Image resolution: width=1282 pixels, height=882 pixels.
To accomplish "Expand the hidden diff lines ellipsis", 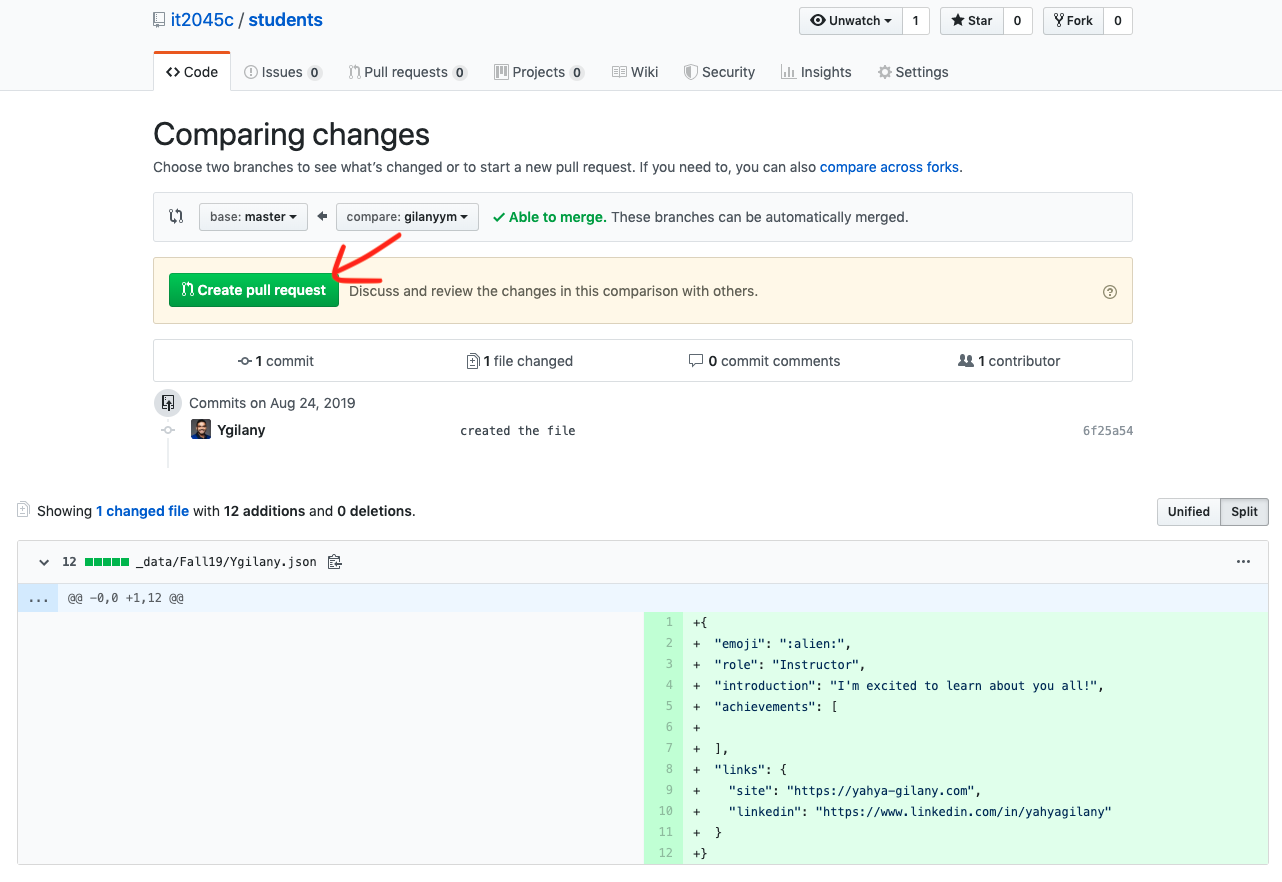I will pyautogui.click(x=38, y=598).
